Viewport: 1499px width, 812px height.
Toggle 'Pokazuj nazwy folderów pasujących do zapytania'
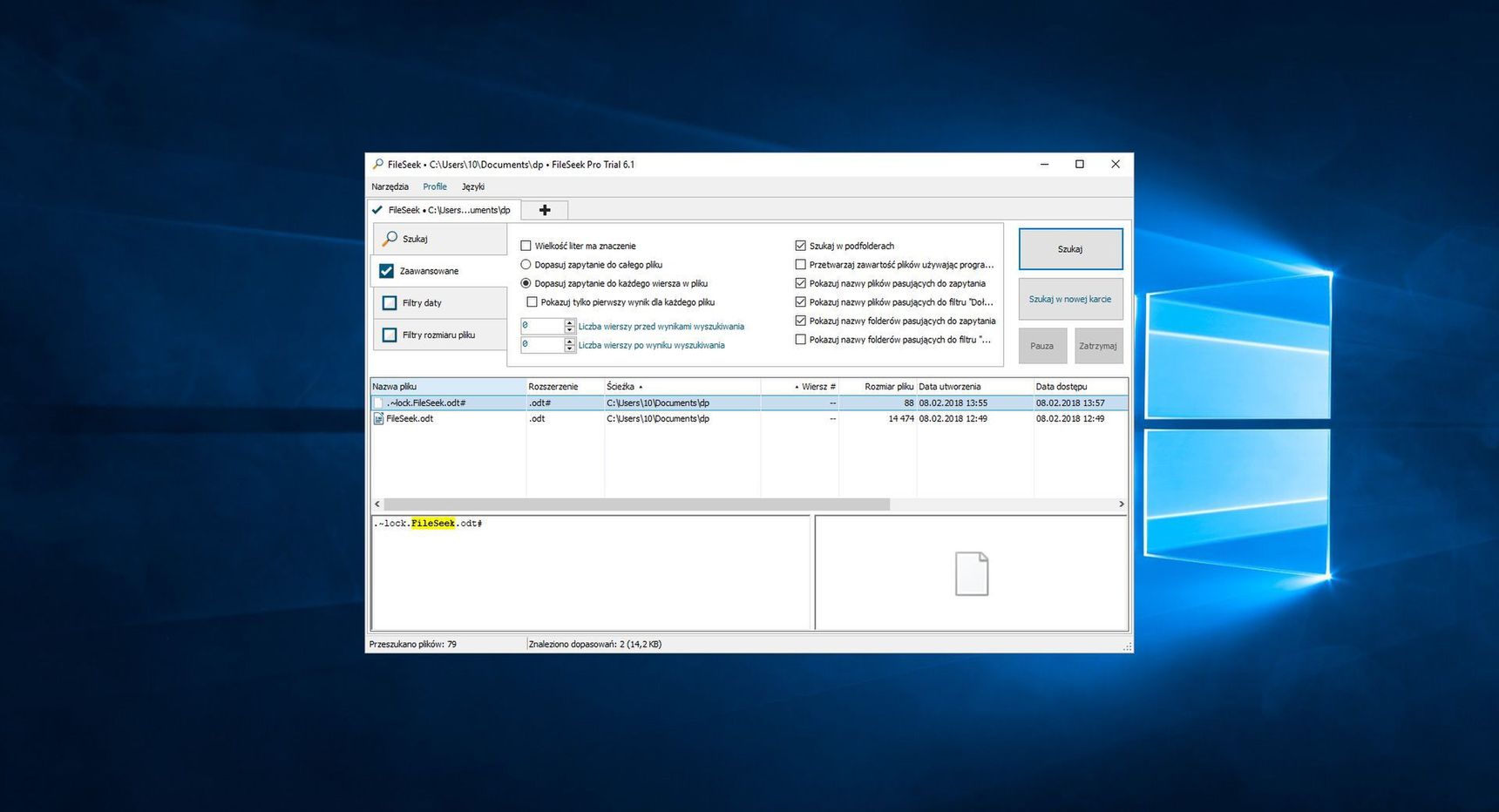click(x=800, y=321)
